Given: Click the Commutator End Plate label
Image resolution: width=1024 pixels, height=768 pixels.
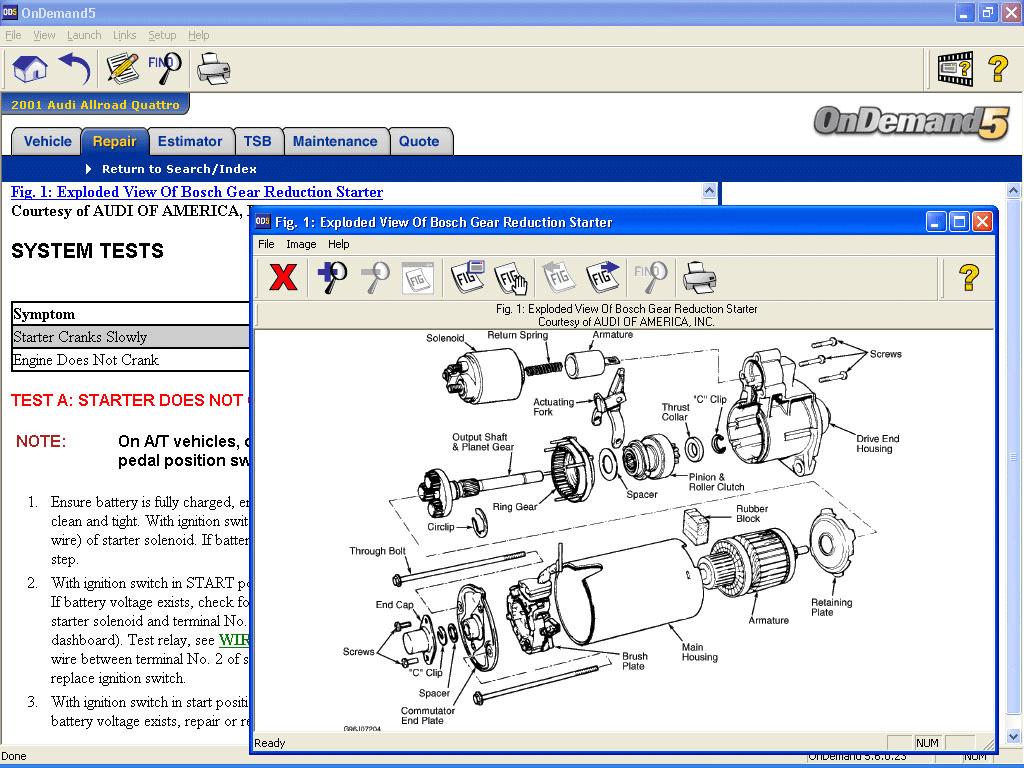Looking at the screenshot, I should point(428,715).
